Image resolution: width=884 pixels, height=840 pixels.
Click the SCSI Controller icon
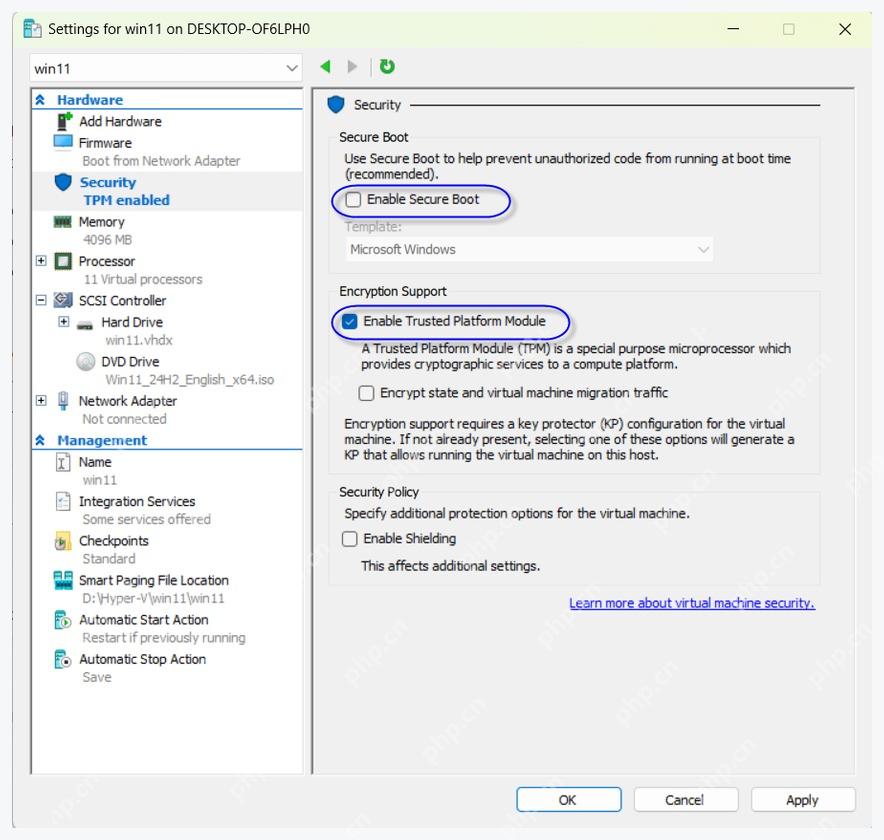(x=63, y=300)
